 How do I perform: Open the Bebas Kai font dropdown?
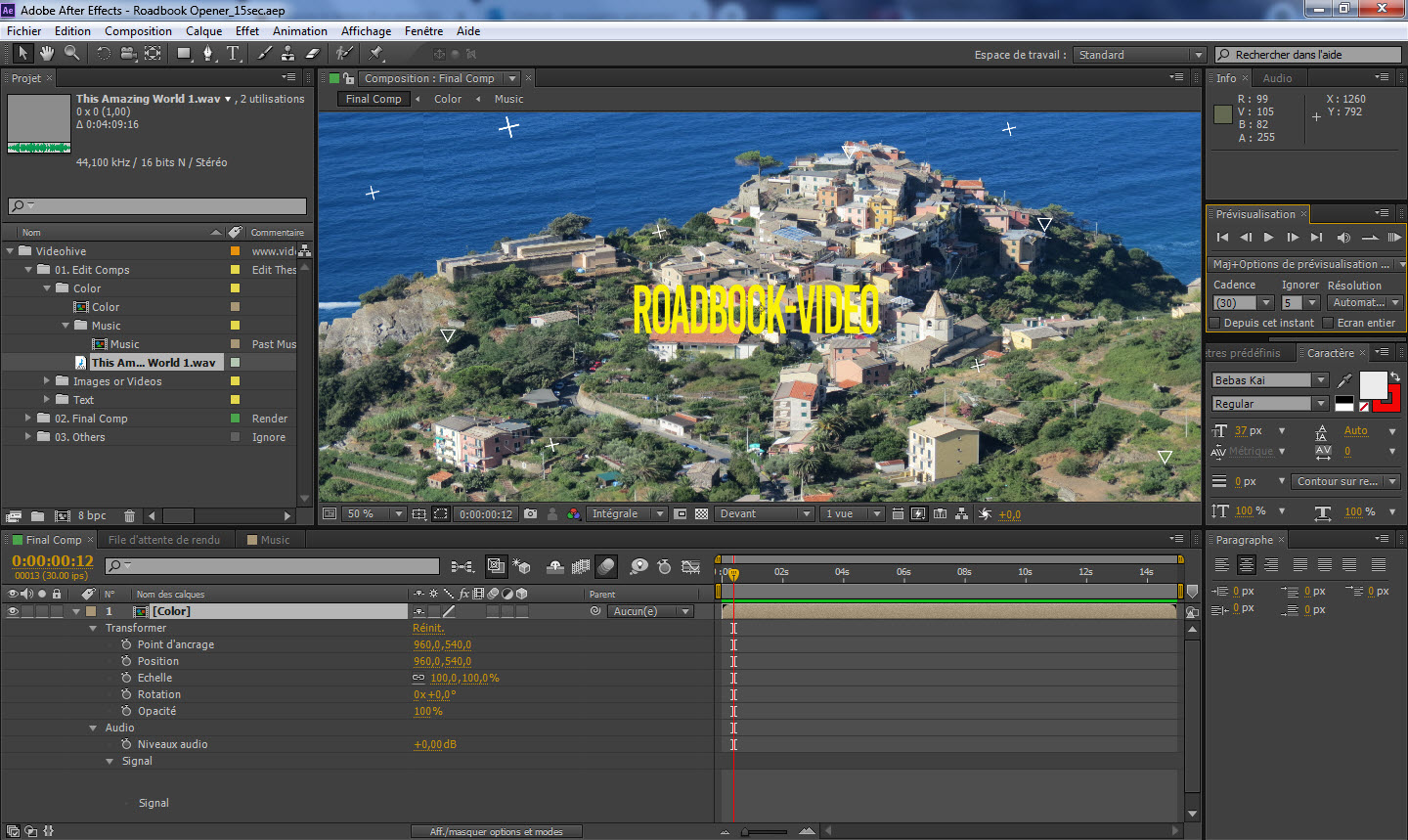pyautogui.click(x=1321, y=380)
